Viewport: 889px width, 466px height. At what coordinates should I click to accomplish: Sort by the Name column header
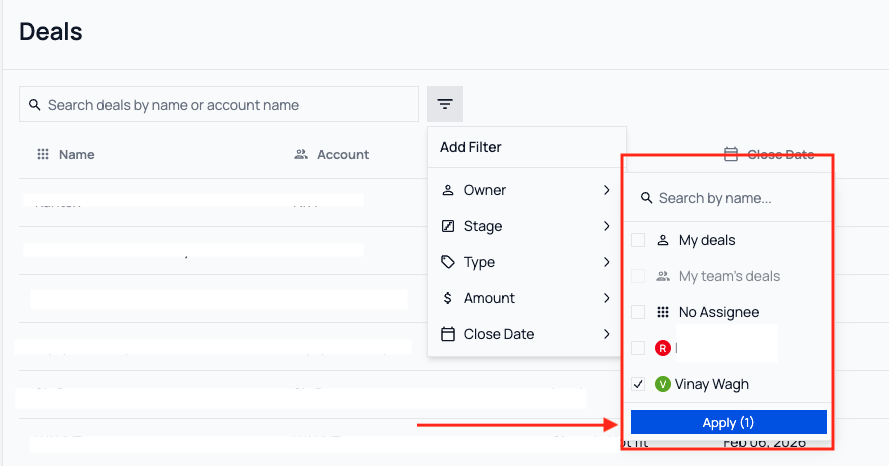point(76,154)
